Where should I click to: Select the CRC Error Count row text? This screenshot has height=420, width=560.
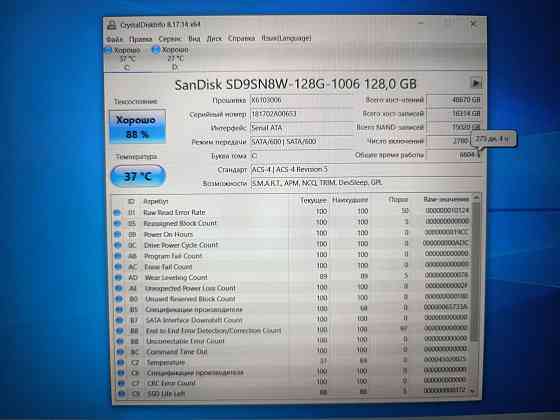171,383
